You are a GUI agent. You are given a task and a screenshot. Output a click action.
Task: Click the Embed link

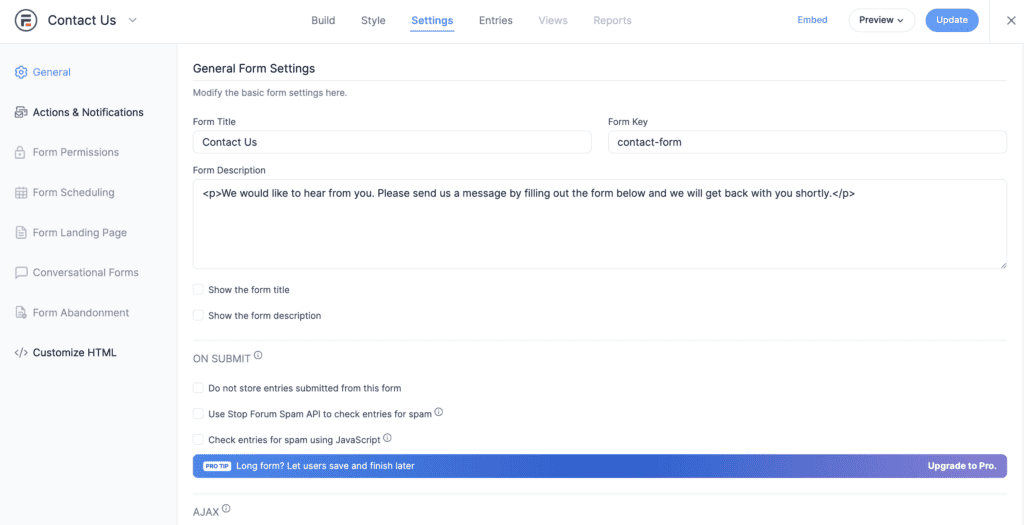tap(812, 20)
